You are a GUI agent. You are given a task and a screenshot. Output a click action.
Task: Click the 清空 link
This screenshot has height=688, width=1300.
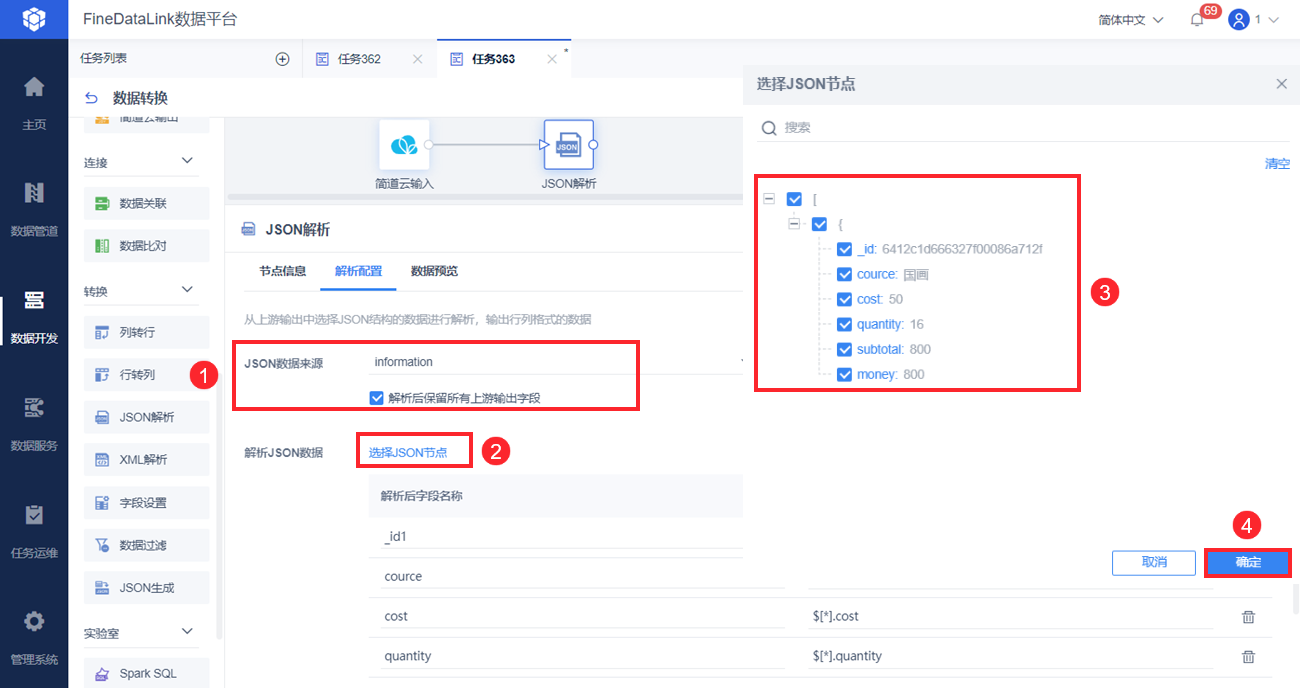[x=1277, y=164]
